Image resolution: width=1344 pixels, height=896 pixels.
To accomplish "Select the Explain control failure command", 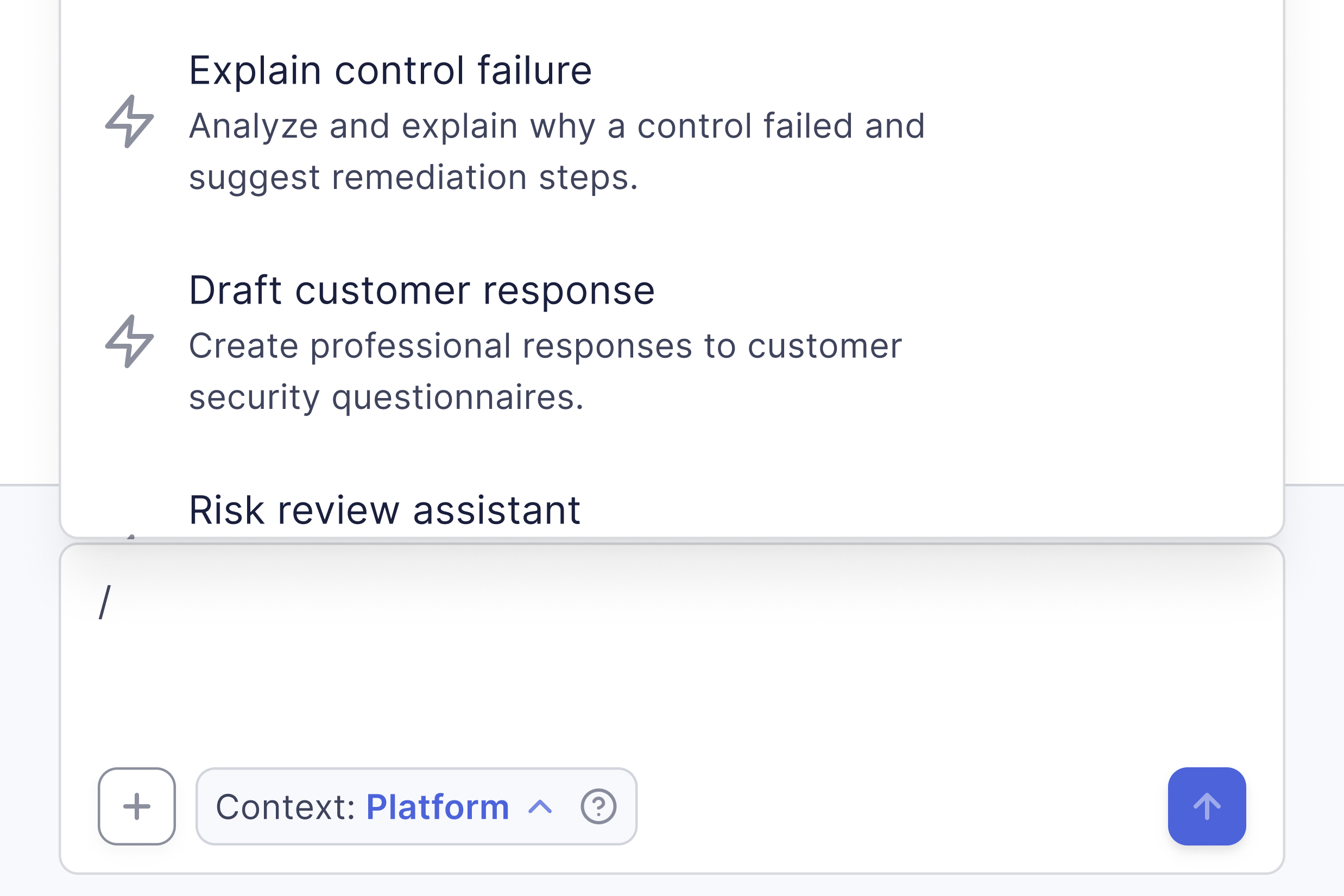I will pyautogui.click(x=390, y=70).
